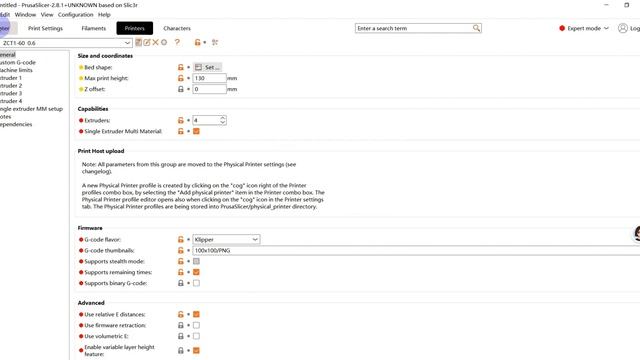Delete preset with the X icon
This screenshot has width=640, height=360.
(x=156, y=42)
